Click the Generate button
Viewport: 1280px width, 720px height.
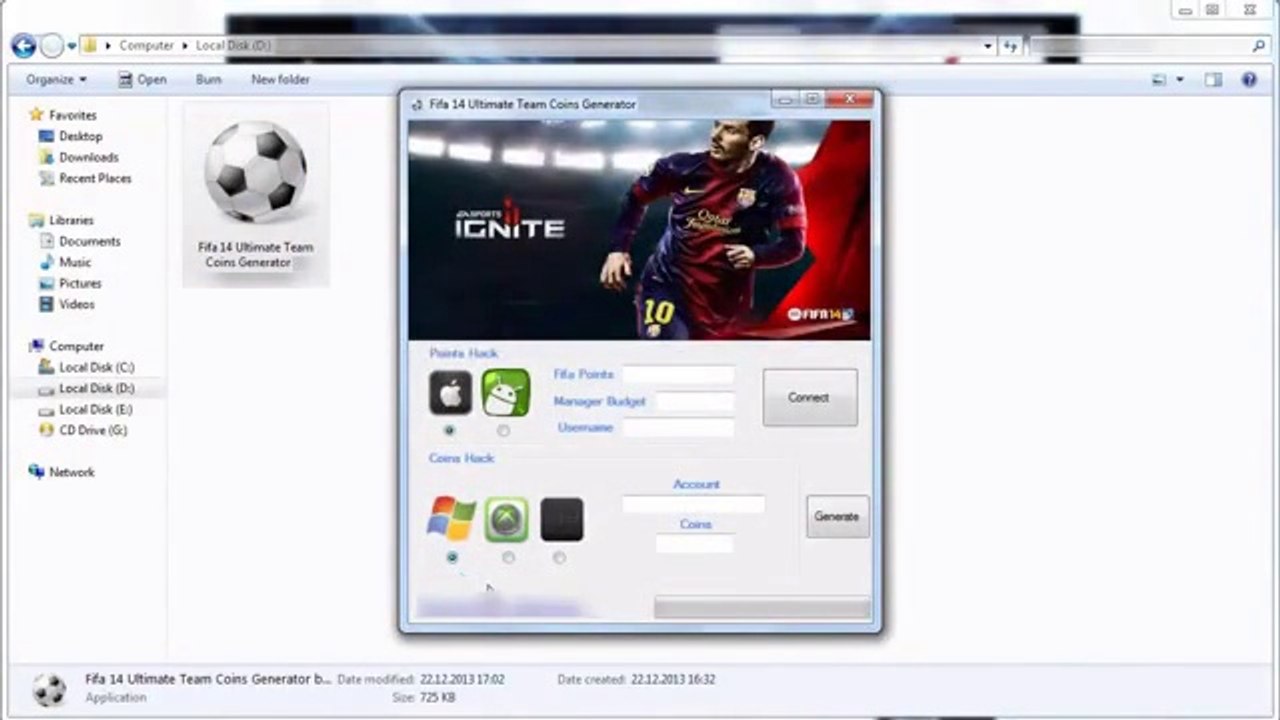click(837, 516)
